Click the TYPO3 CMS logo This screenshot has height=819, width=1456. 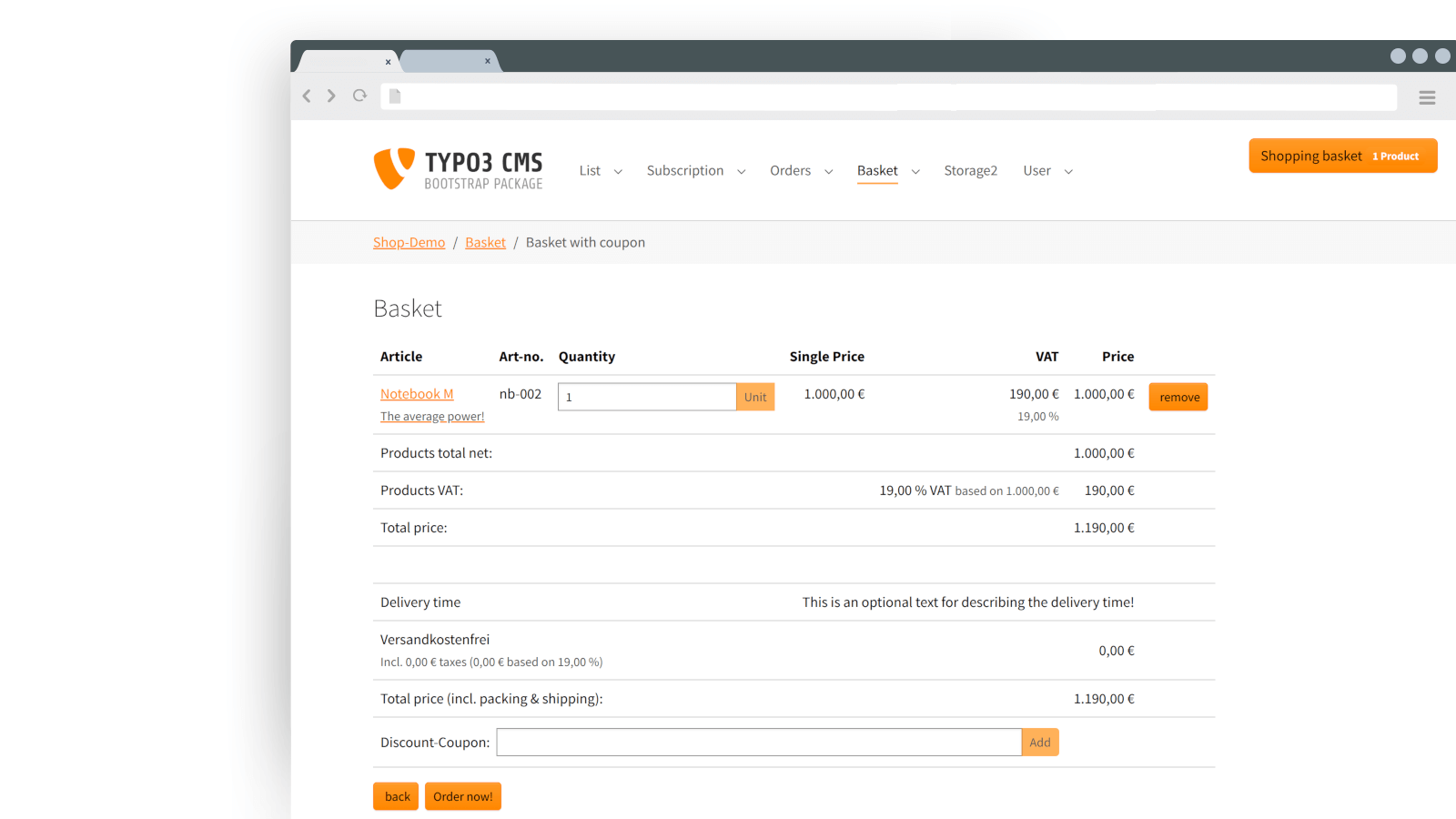pyautogui.click(x=458, y=169)
